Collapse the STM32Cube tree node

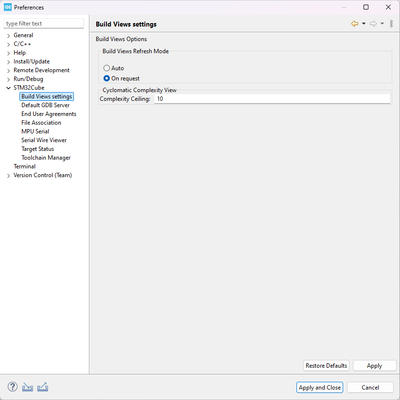click(8, 88)
